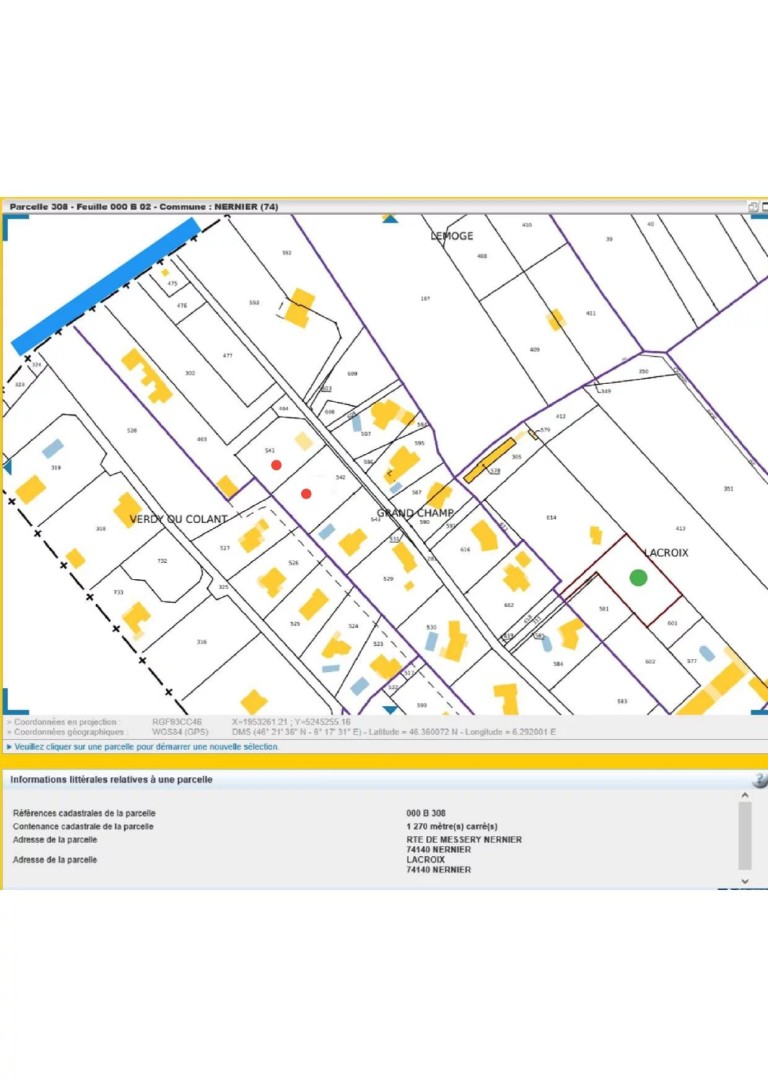Pan the map west with left arrow
Viewport: 768px width, 1087px height.
pyautogui.click(x=7, y=466)
